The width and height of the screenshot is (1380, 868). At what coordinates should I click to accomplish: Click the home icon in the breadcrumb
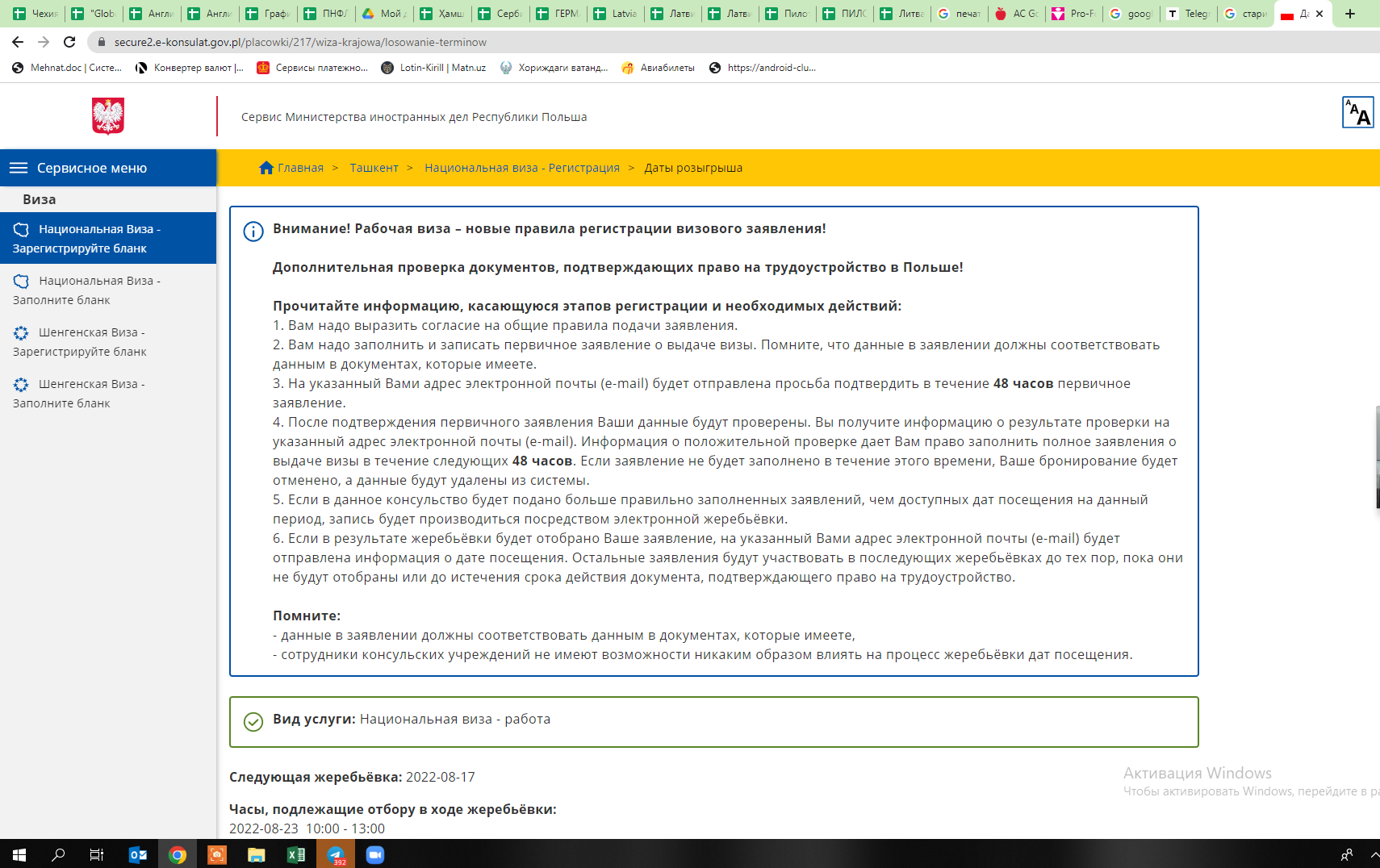tap(266, 168)
